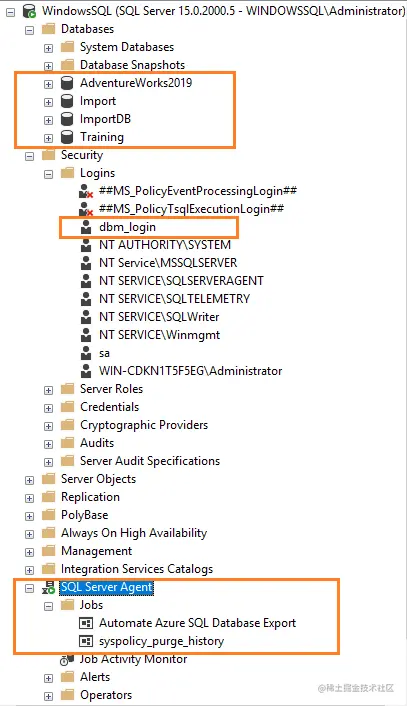
Task: Select the Replication label
Action: (90, 497)
